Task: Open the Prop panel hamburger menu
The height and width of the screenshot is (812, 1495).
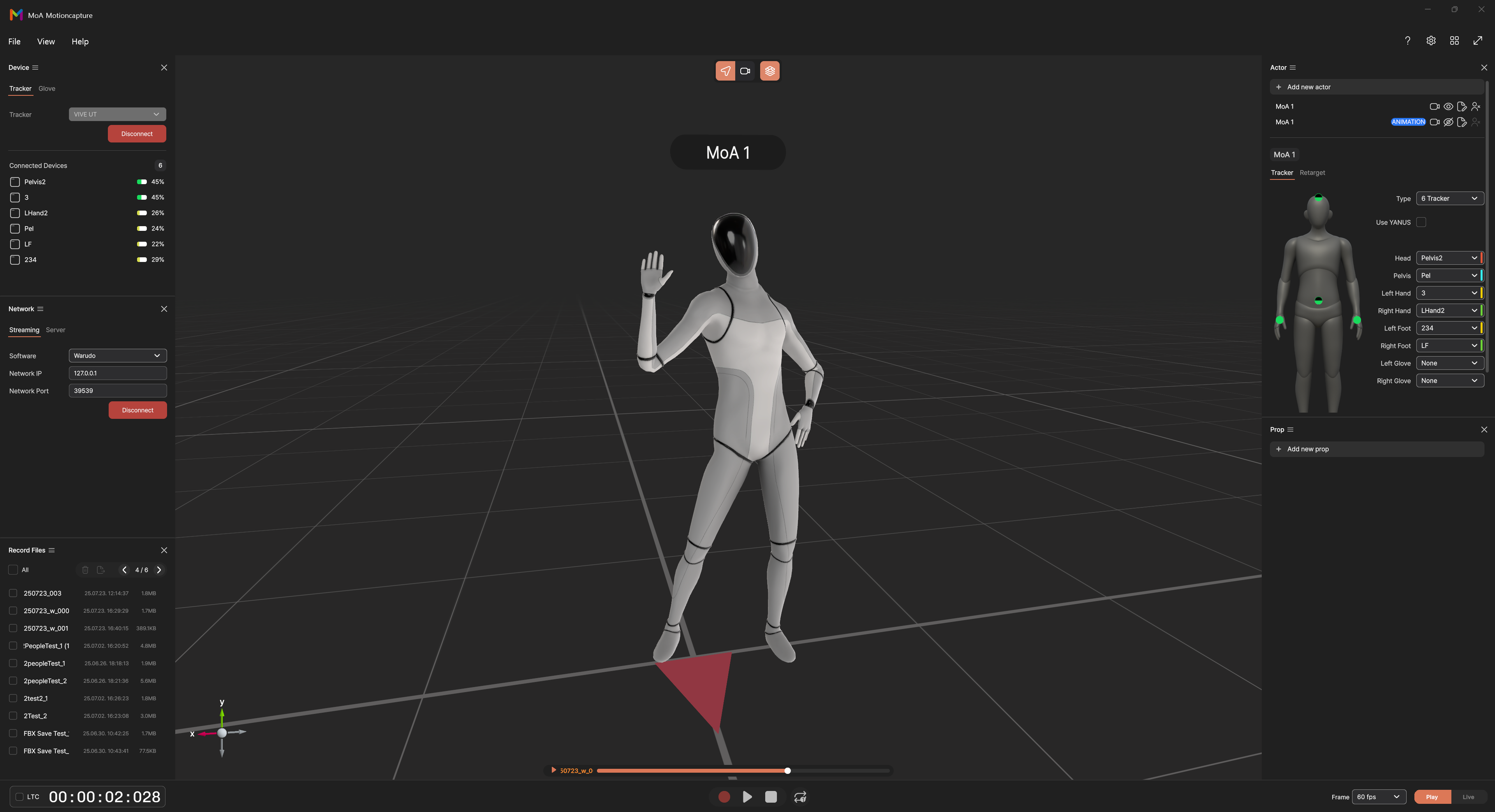Action: [1290, 429]
